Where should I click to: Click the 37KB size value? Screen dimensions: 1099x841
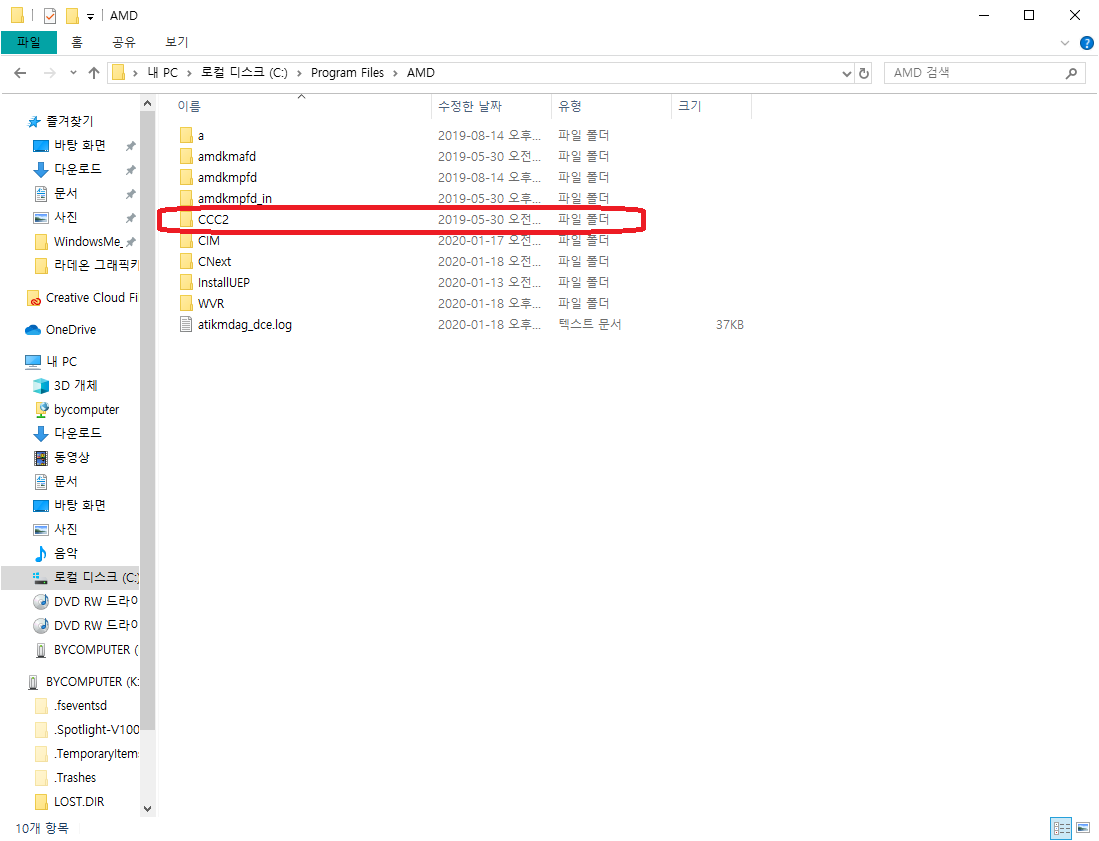(x=730, y=324)
